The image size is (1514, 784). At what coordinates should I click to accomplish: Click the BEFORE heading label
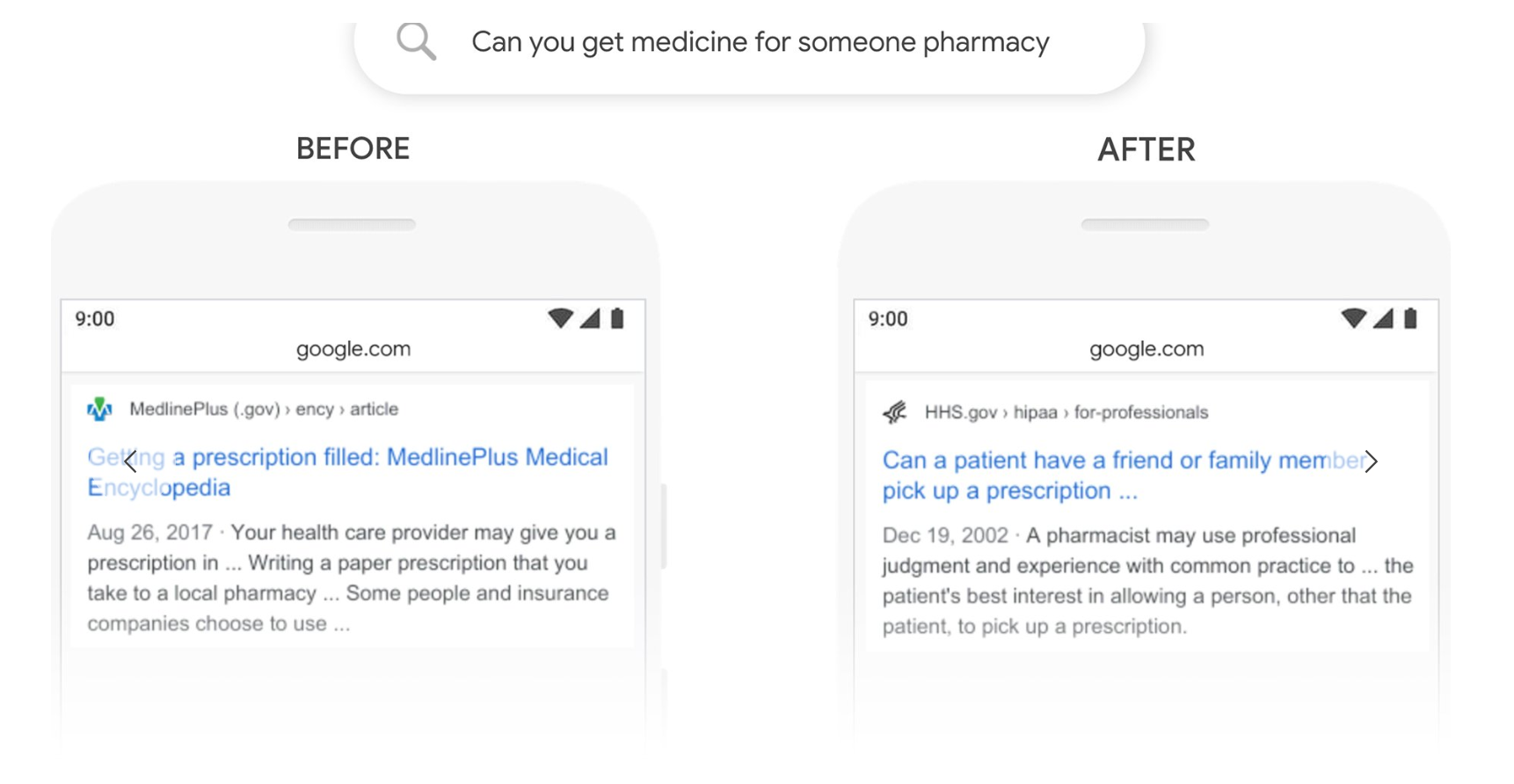(x=353, y=149)
